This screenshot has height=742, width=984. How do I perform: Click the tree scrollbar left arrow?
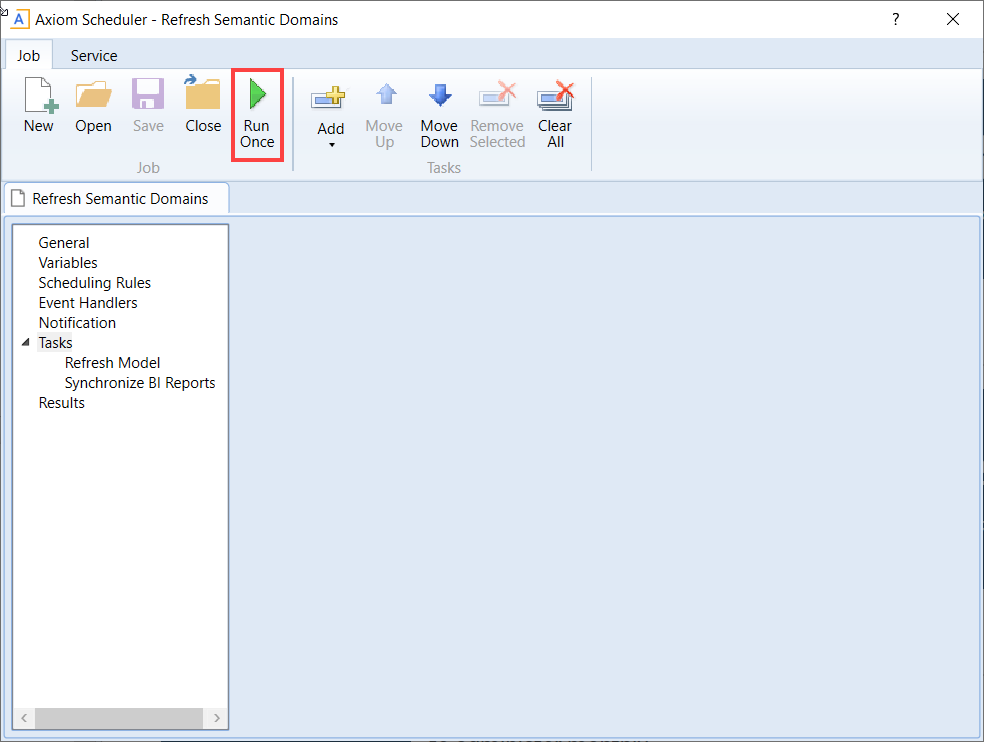click(24, 718)
